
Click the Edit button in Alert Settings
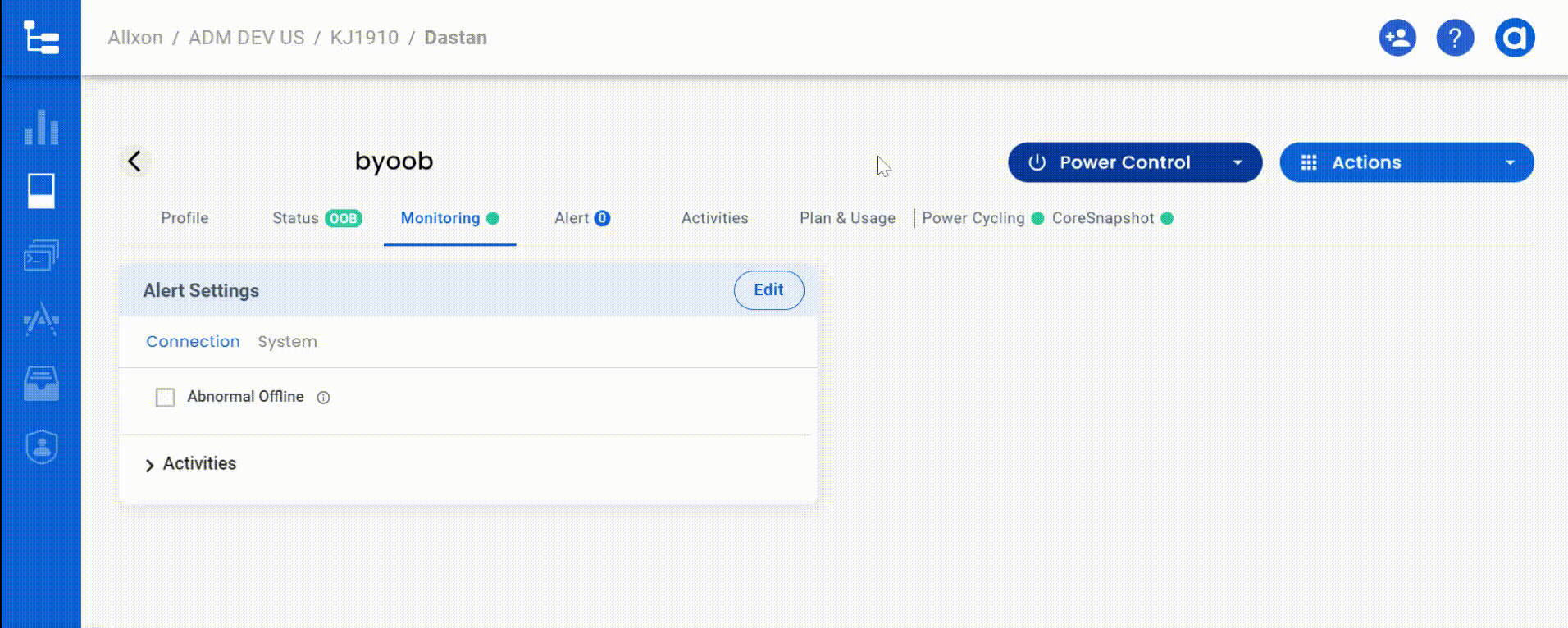pos(768,290)
